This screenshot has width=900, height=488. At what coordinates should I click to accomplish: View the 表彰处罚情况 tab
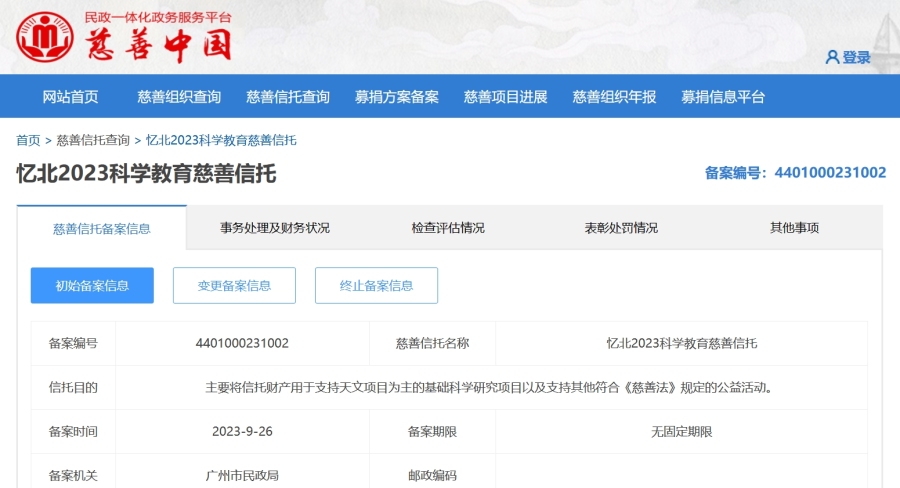point(621,228)
